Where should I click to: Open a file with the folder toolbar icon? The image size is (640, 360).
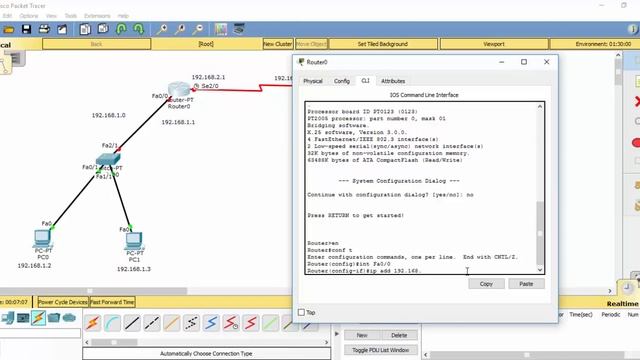pos(9,29)
